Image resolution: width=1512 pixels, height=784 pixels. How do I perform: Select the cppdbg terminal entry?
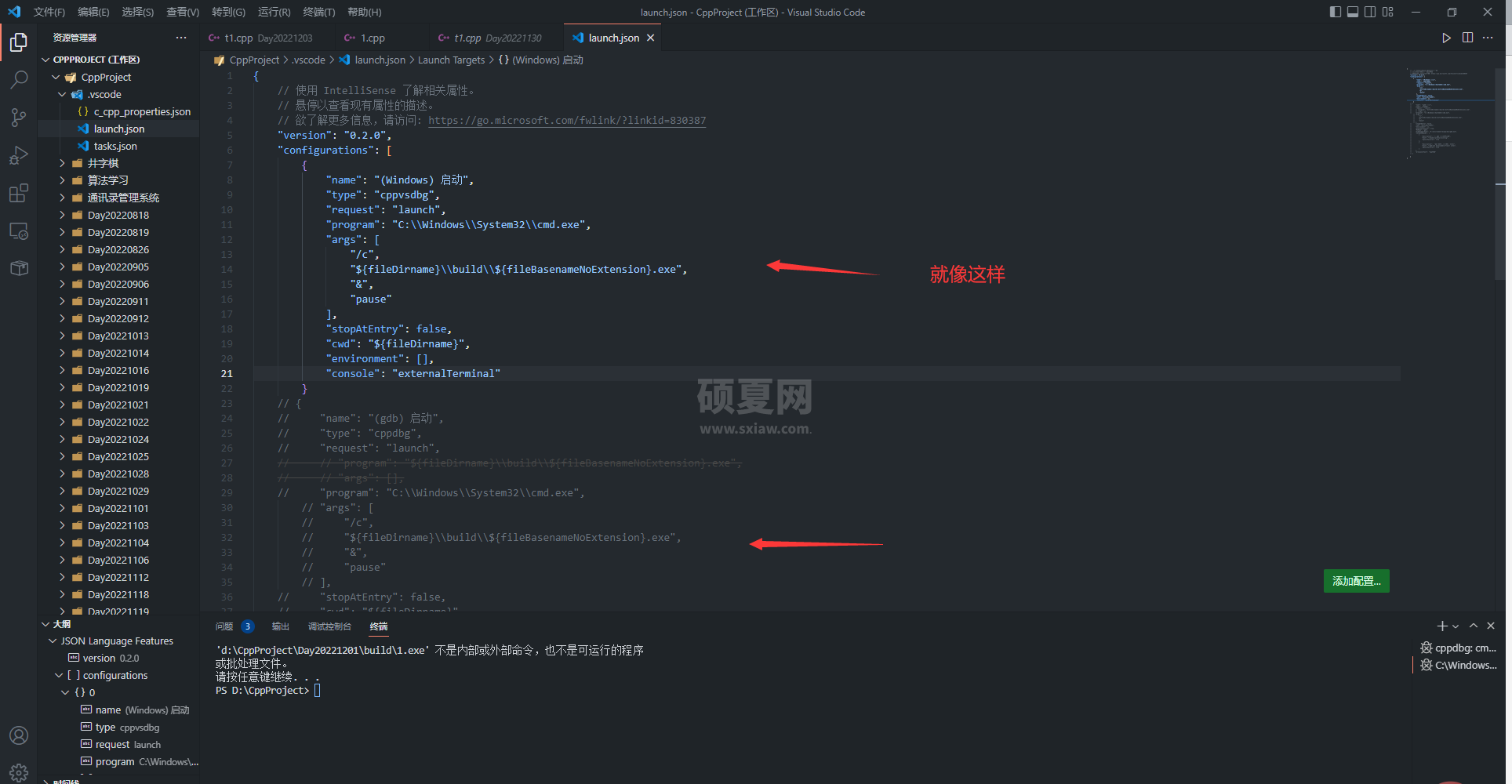pos(1458,648)
